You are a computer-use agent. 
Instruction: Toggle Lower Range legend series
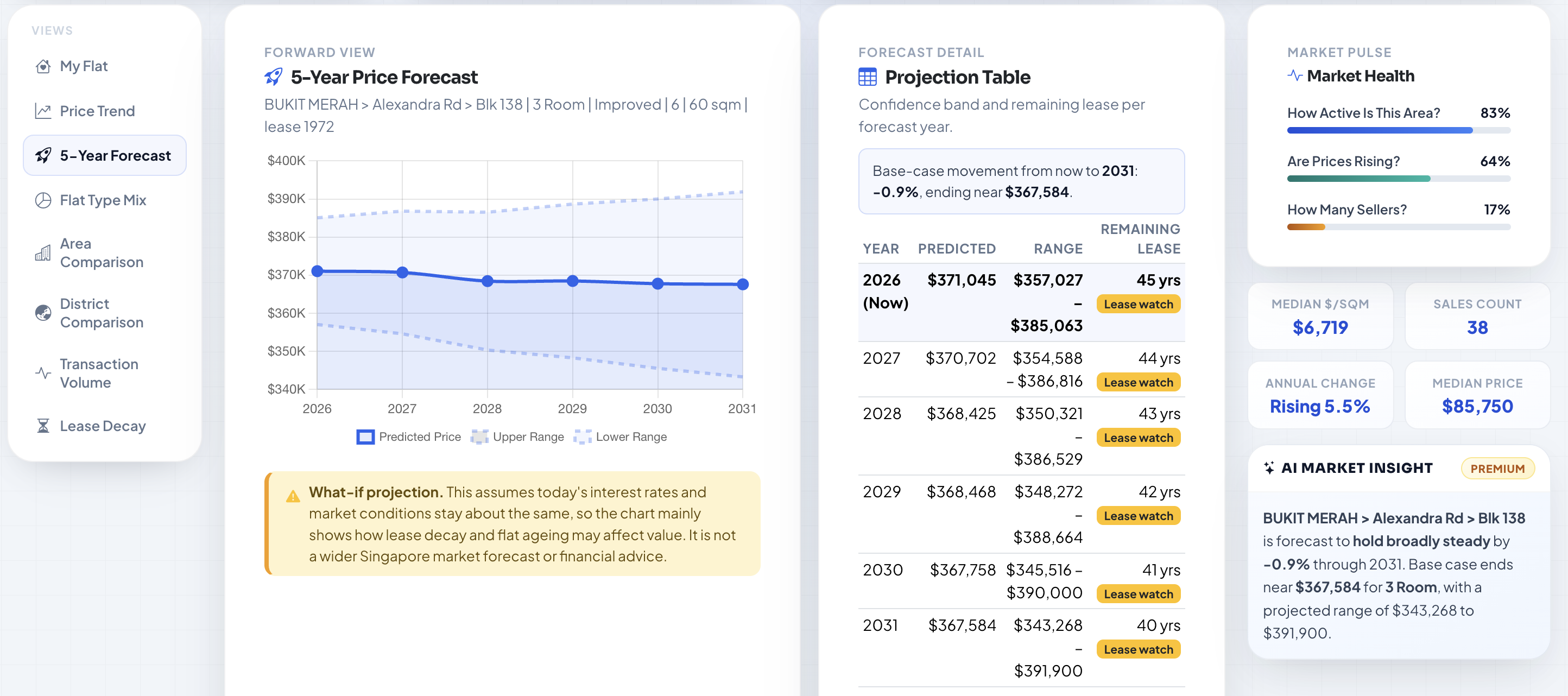[x=620, y=437]
